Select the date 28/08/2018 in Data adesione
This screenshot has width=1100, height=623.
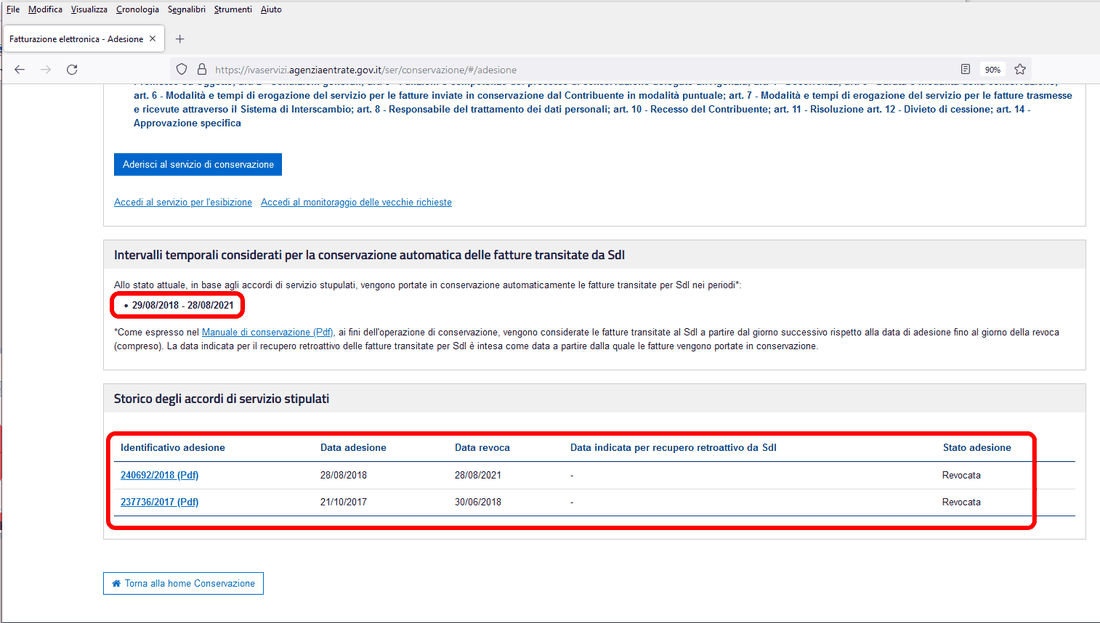point(343,475)
